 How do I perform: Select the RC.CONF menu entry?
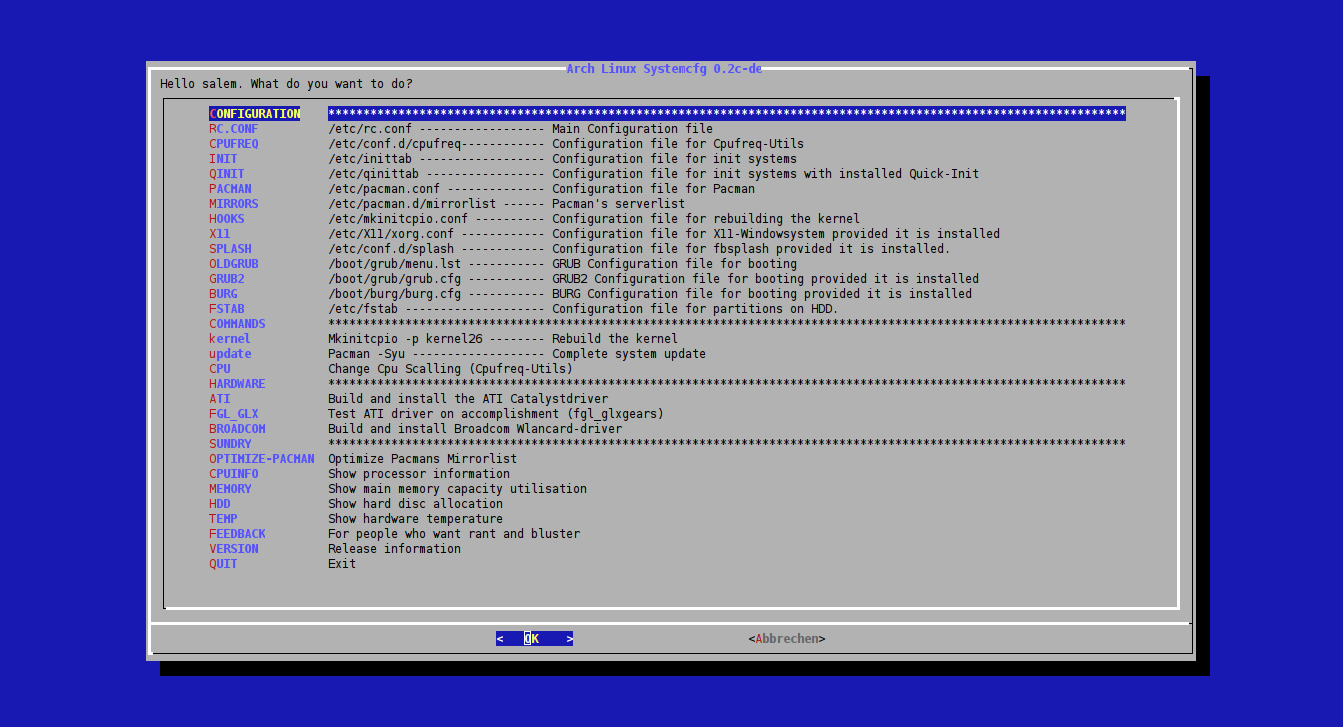coord(233,129)
